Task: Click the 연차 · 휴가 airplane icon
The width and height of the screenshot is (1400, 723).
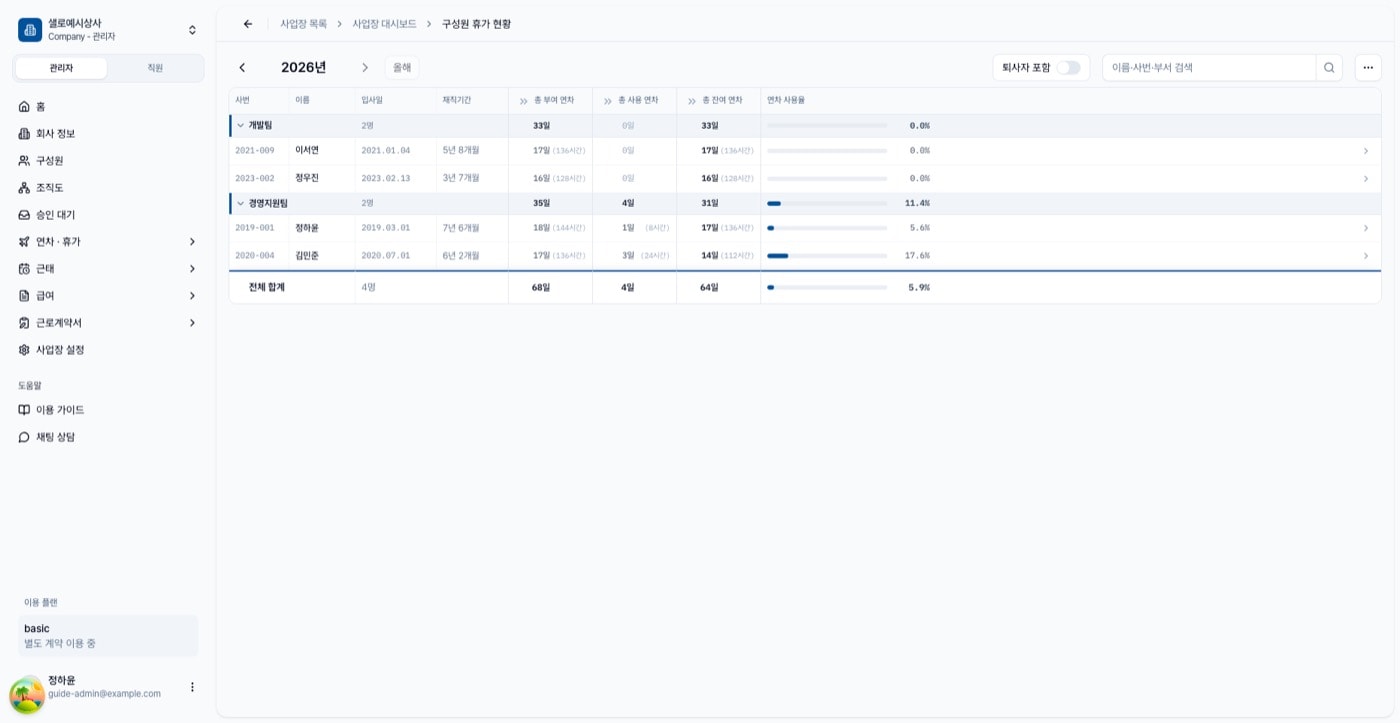Action: click(x=25, y=241)
